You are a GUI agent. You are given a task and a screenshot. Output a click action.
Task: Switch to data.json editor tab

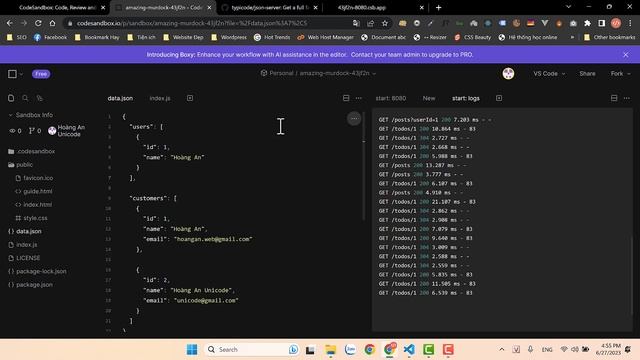click(x=120, y=98)
